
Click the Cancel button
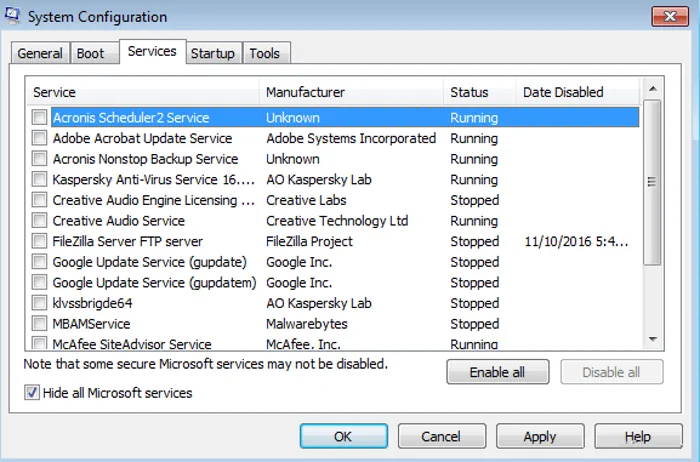click(441, 436)
